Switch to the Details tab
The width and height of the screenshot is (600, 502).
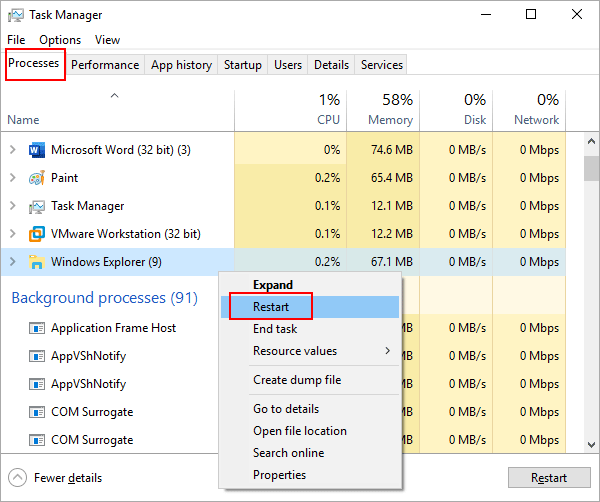[331, 65]
